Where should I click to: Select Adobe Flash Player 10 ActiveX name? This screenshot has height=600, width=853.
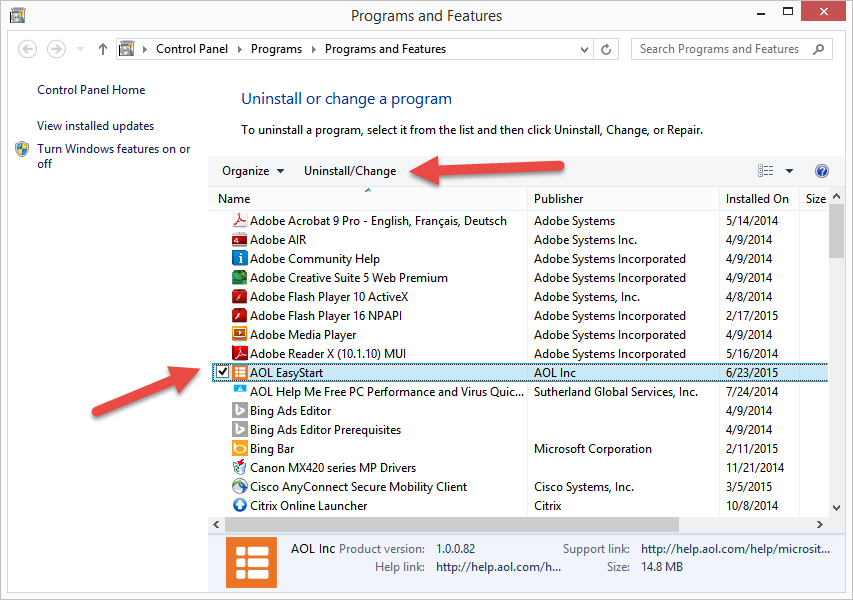[329, 297]
